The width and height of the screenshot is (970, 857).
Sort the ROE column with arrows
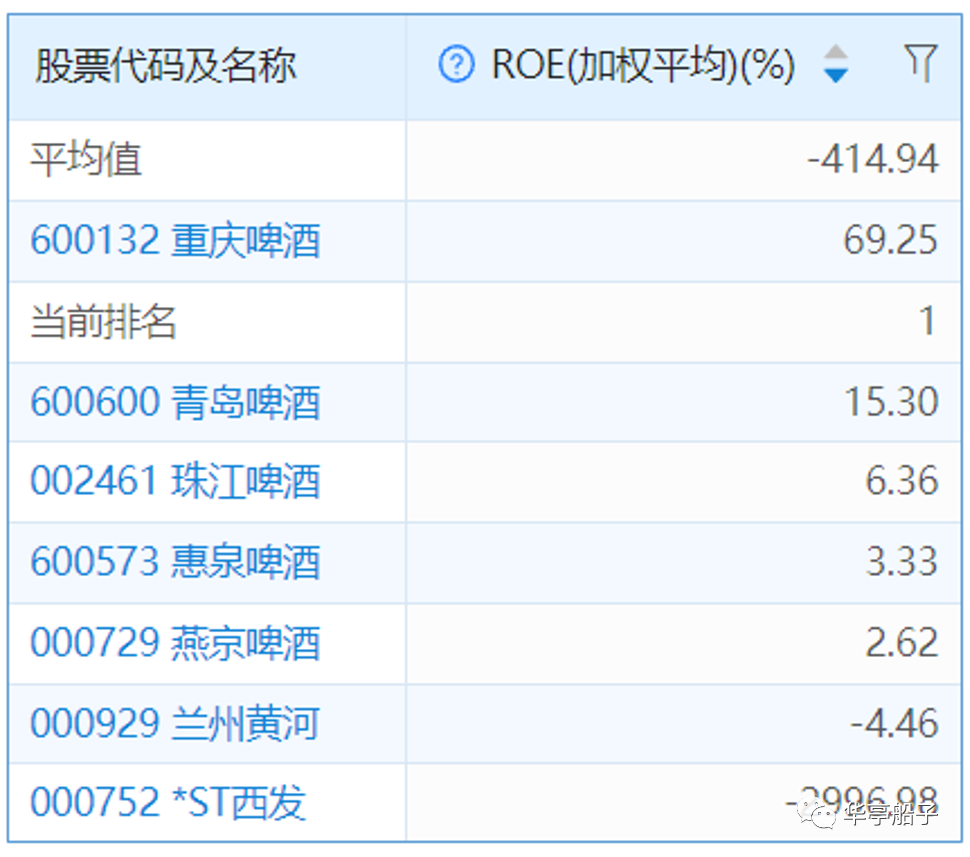[x=836, y=64]
